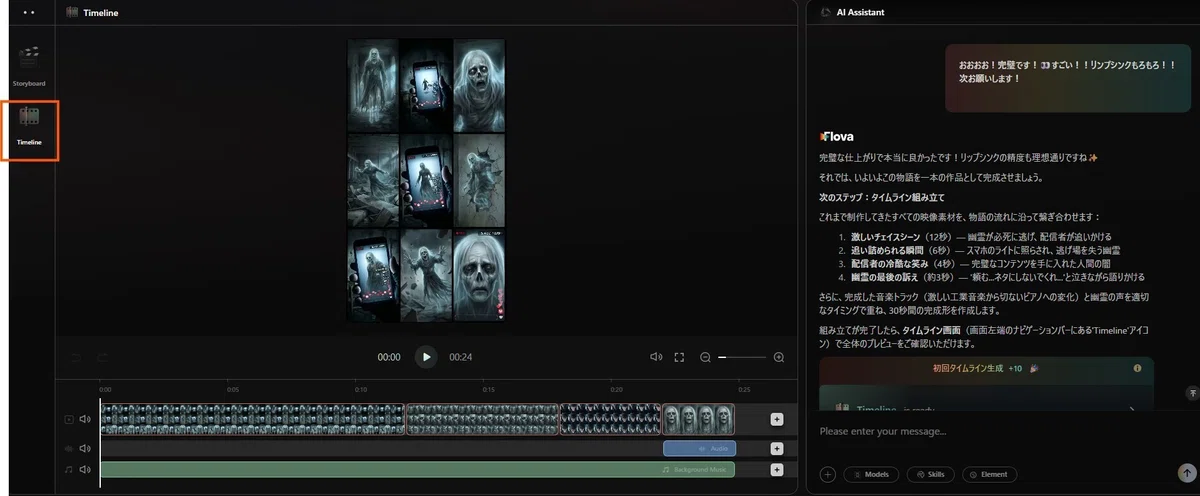This screenshot has height=496, width=1200.
Task: Click the video track type icon
Action: (x=69, y=420)
